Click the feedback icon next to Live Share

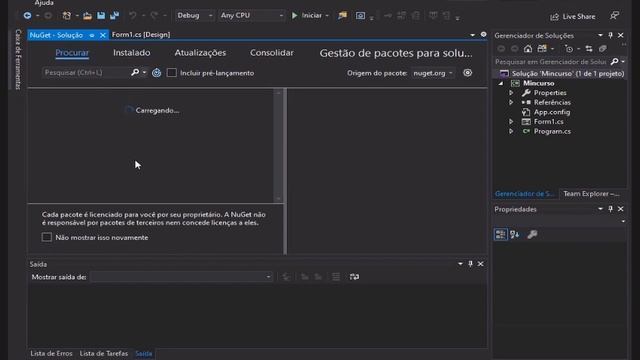click(614, 16)
